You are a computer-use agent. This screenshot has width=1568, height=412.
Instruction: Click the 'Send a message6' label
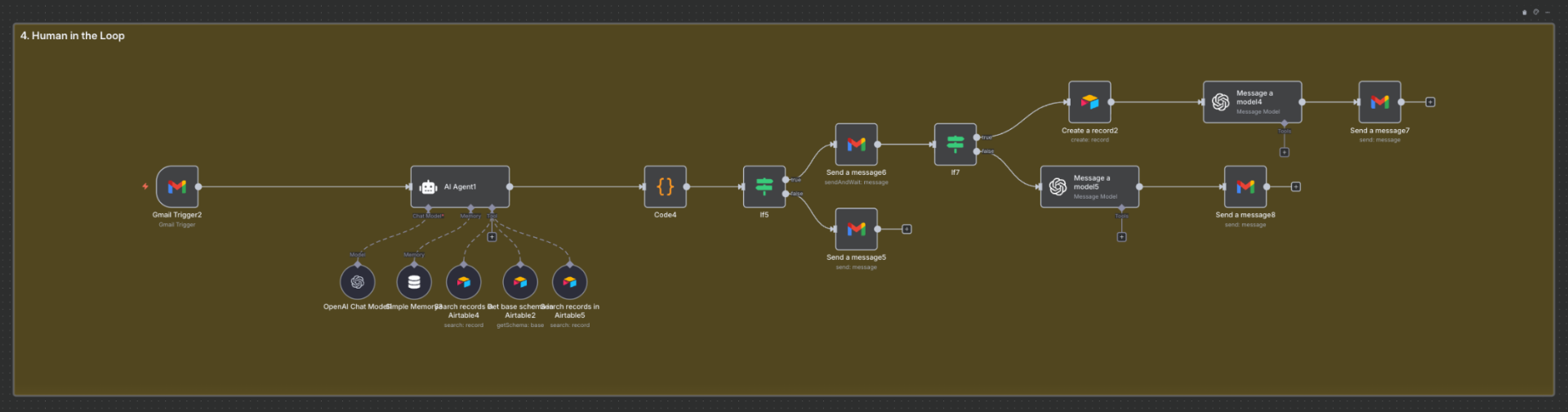click(x=856, y=172)
